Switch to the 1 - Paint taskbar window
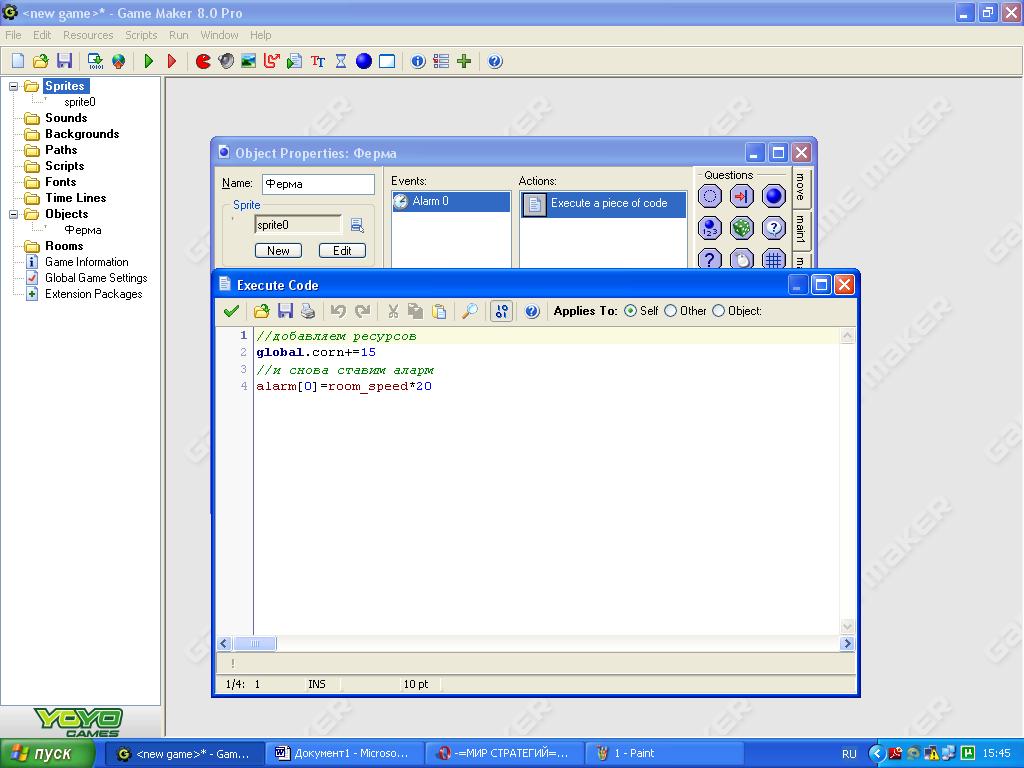 coord(665,754)
